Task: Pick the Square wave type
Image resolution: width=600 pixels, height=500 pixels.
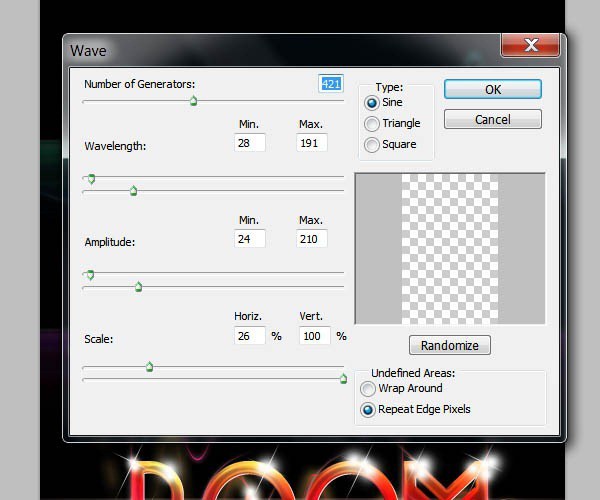Action: pyautogui.click(x=373, y=145)
